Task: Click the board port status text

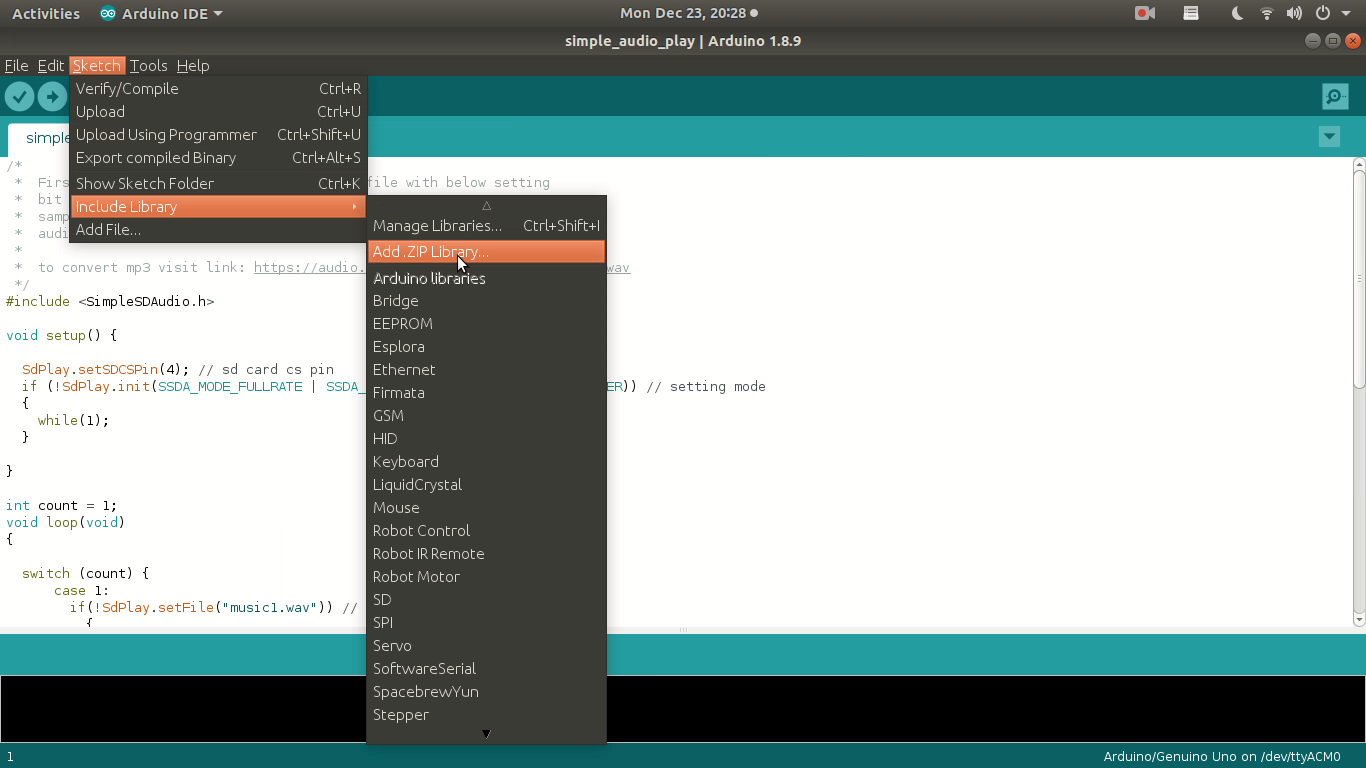Action: 1221,757
